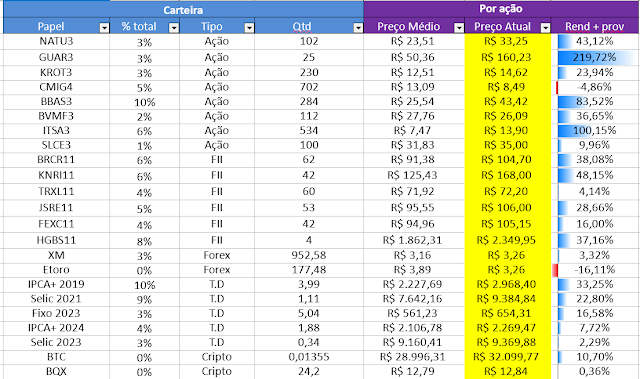Open the Tipo column filter dropdown
The height and width of the screenshot is (379, 640).
[249, 27]
